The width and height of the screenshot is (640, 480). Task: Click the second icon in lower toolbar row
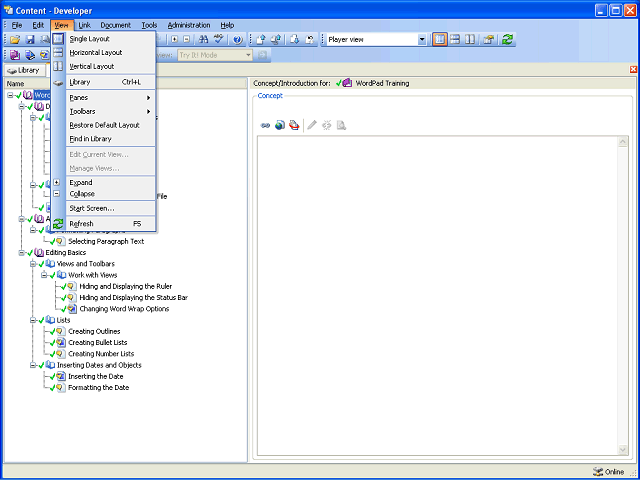click(30, 55)
